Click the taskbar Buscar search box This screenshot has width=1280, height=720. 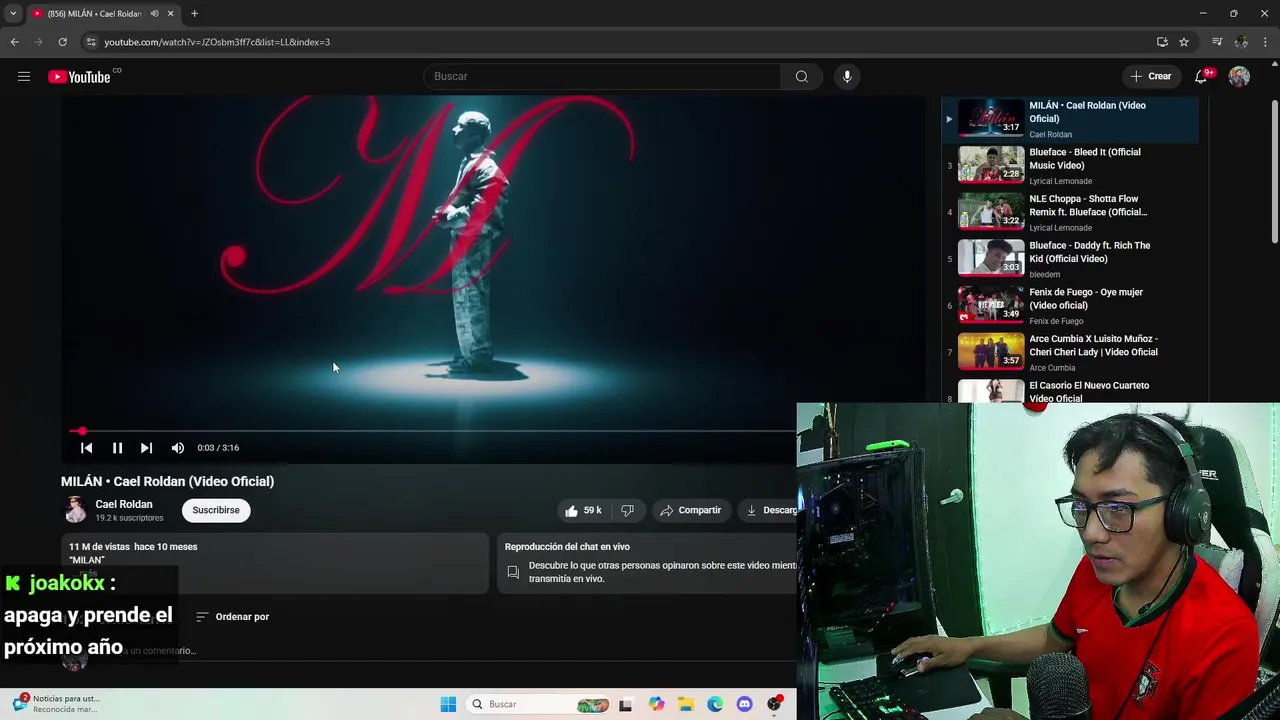click(x=540, y=704)
